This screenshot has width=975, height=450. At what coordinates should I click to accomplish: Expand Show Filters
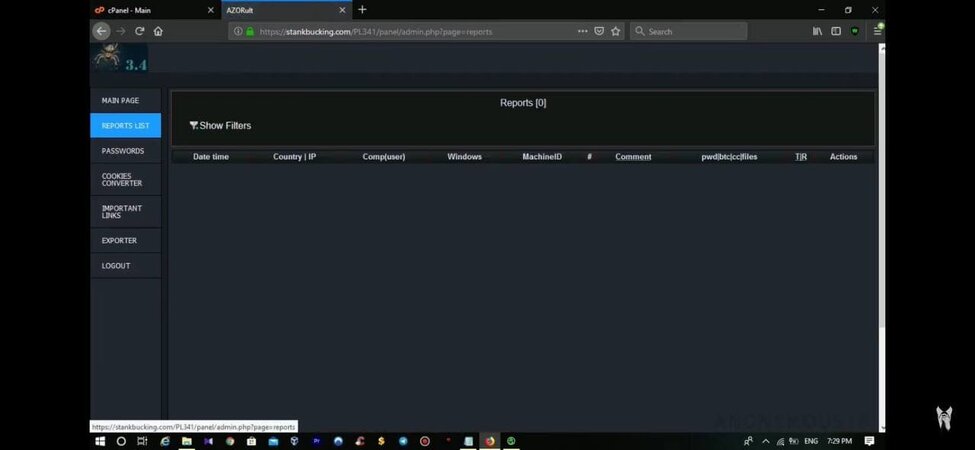(221, 126)
